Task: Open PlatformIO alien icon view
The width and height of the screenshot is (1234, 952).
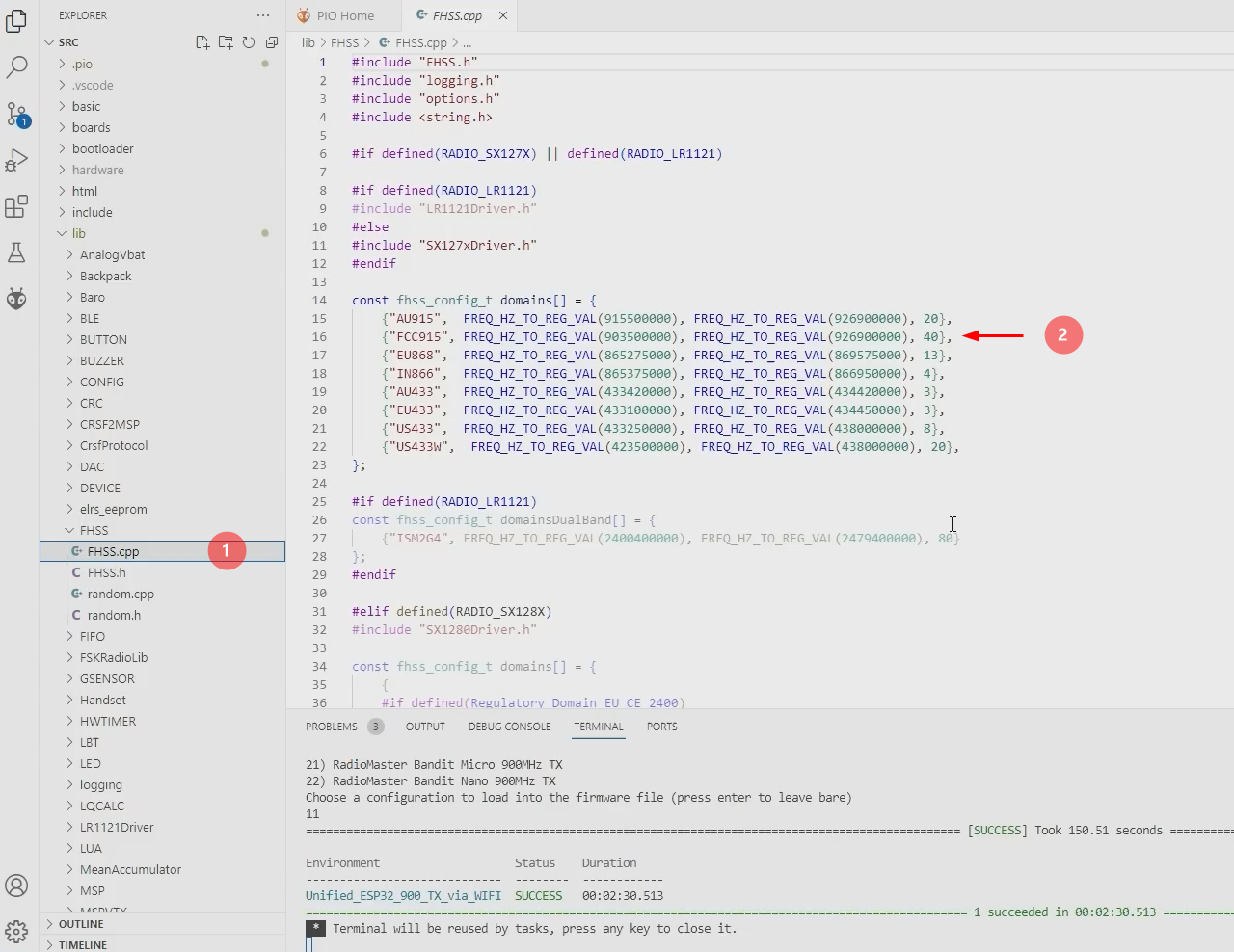Action: click(x=17, y=299)
